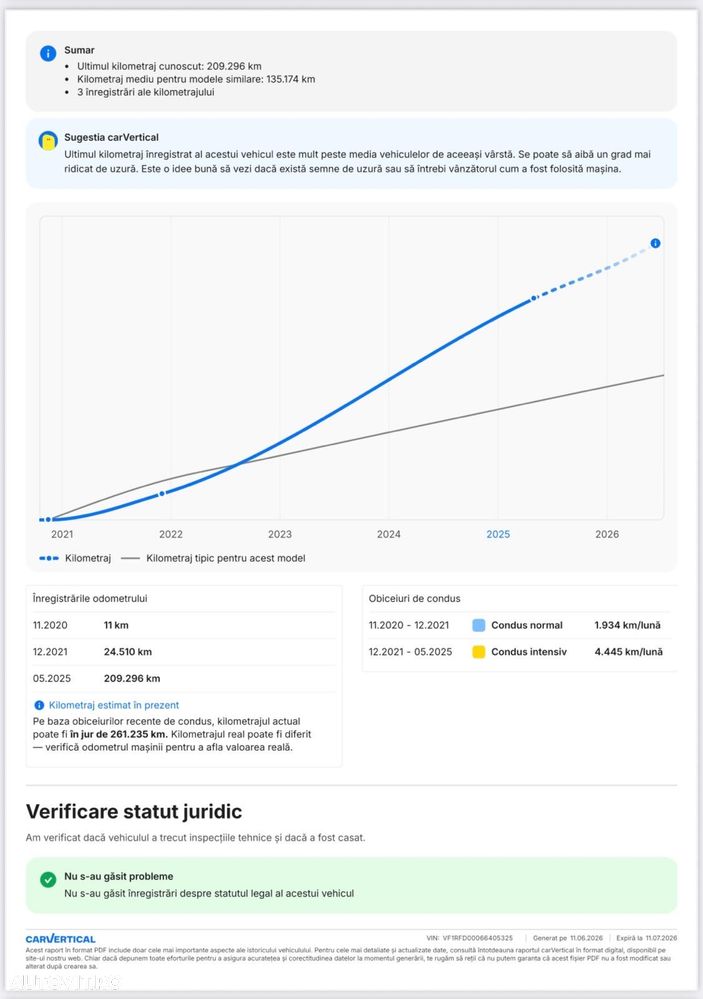Select the 05.2025 odometer record row
703x999 pixels.
pyautogui.click(x=184, y=679)
